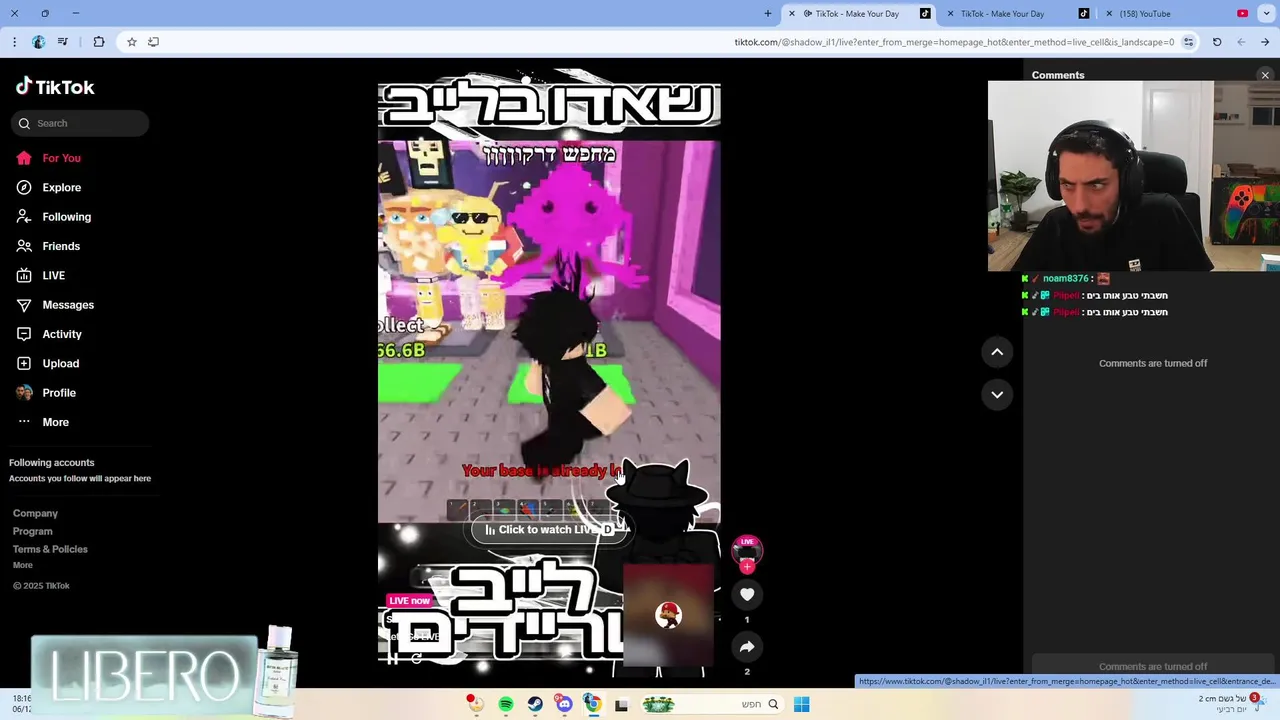Focus the TikTok Search field
Image resolution: width=1280 pixels, height=720 pixels.
tap(80, 123)
